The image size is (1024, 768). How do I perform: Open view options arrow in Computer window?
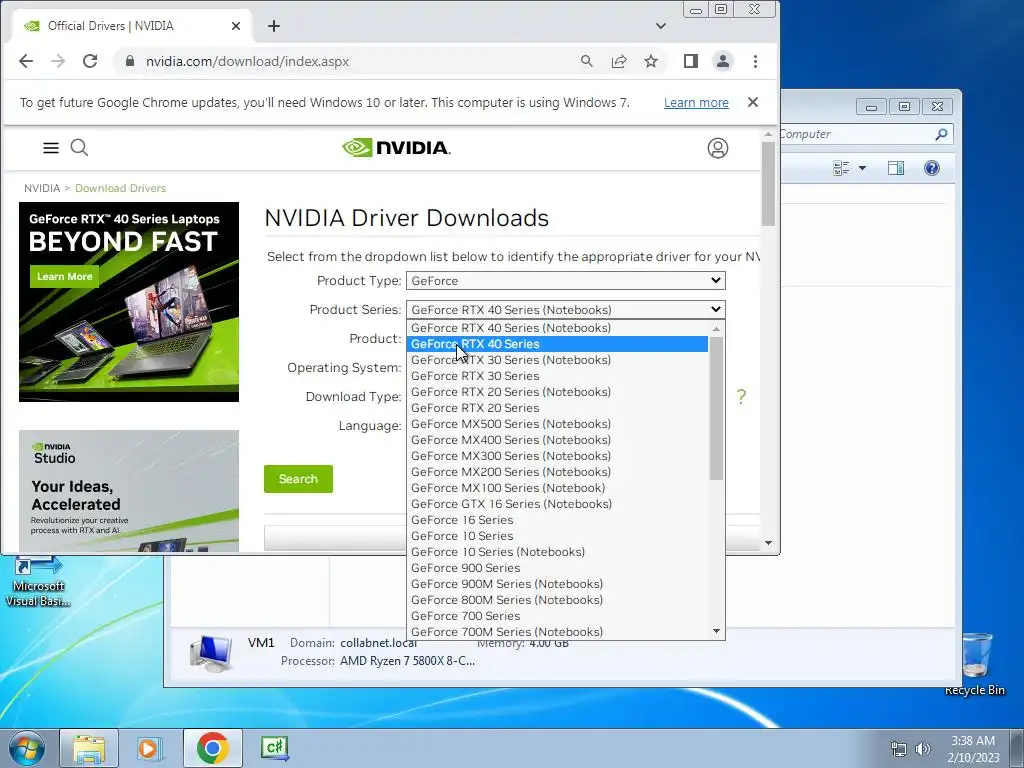click(862, 168)
